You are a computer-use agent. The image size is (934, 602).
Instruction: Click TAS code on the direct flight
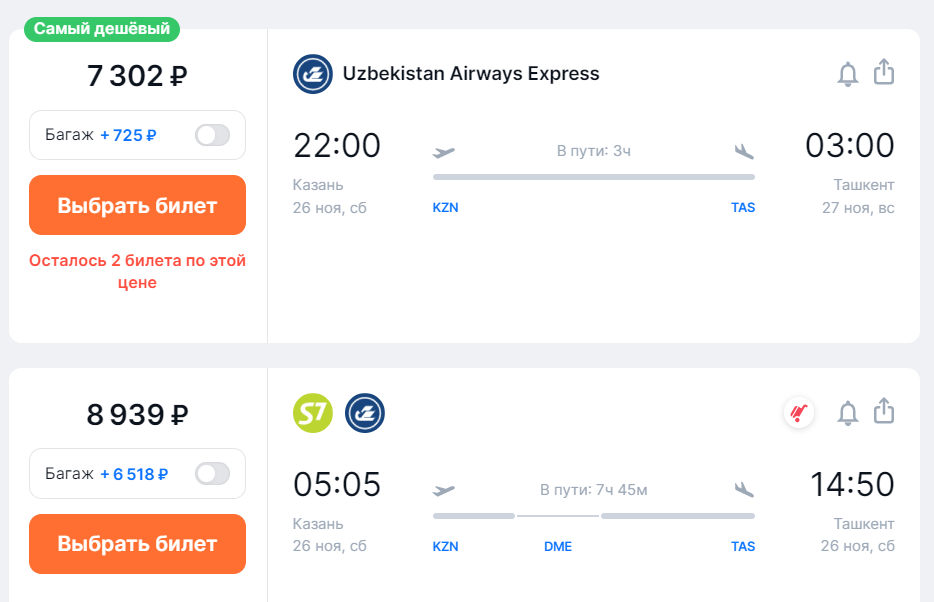pos(743,208)
